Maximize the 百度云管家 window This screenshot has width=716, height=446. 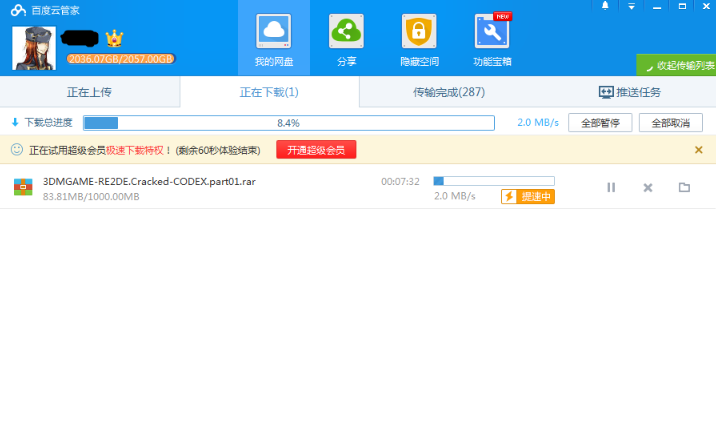pyautogui.click(x=682, y=6)
